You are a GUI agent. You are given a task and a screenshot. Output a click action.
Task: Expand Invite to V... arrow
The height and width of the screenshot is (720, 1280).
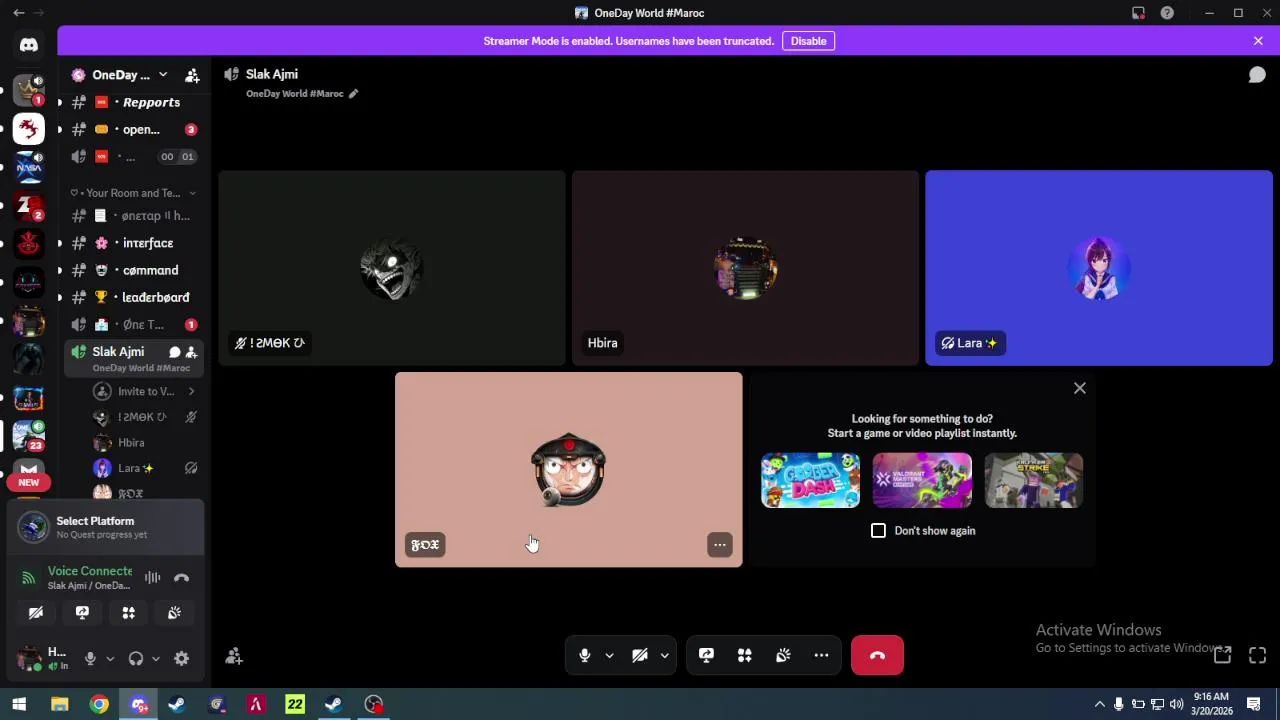pyautogui.click(x=191, y=391)
